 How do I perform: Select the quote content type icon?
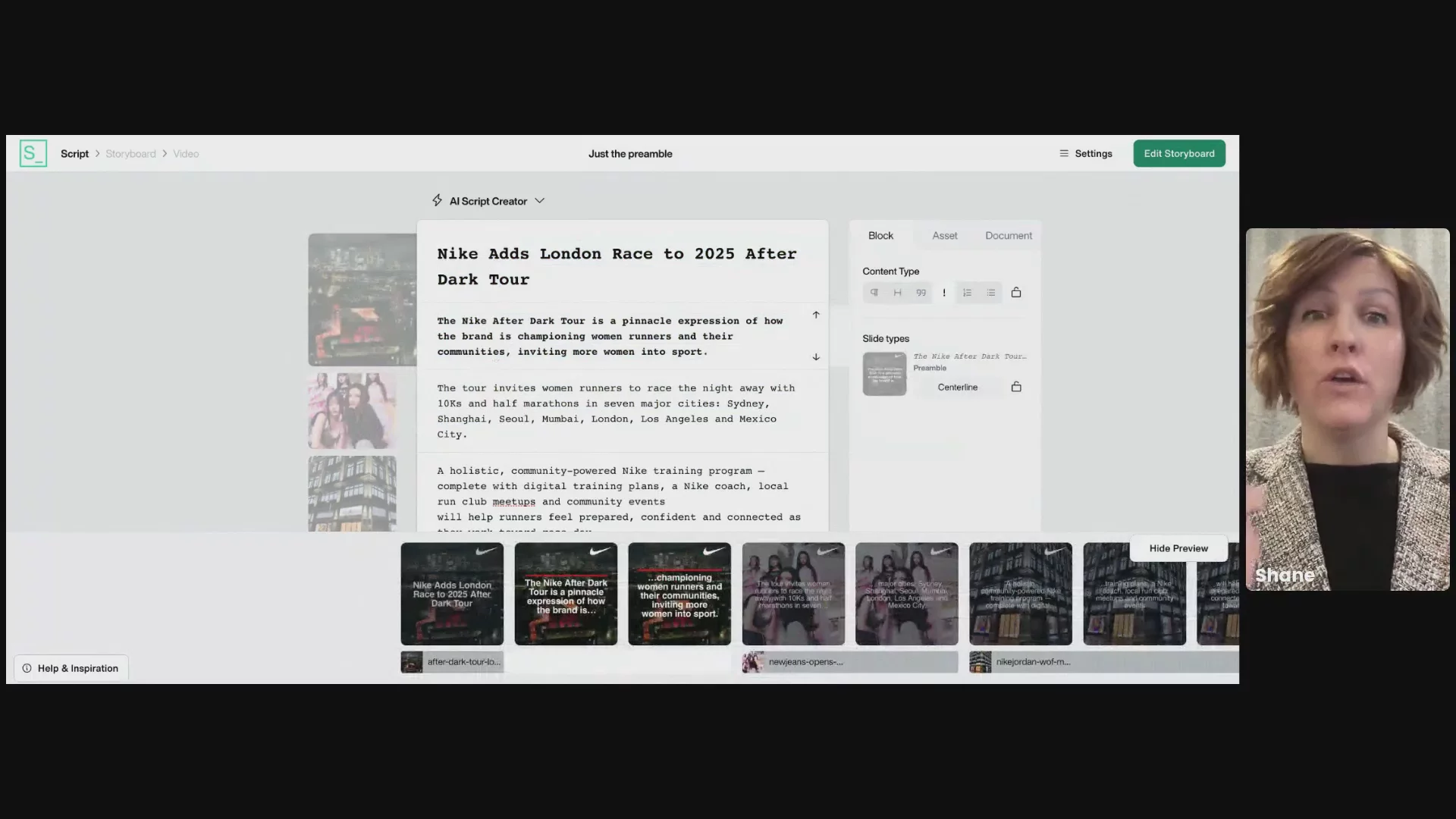(921, 293)
